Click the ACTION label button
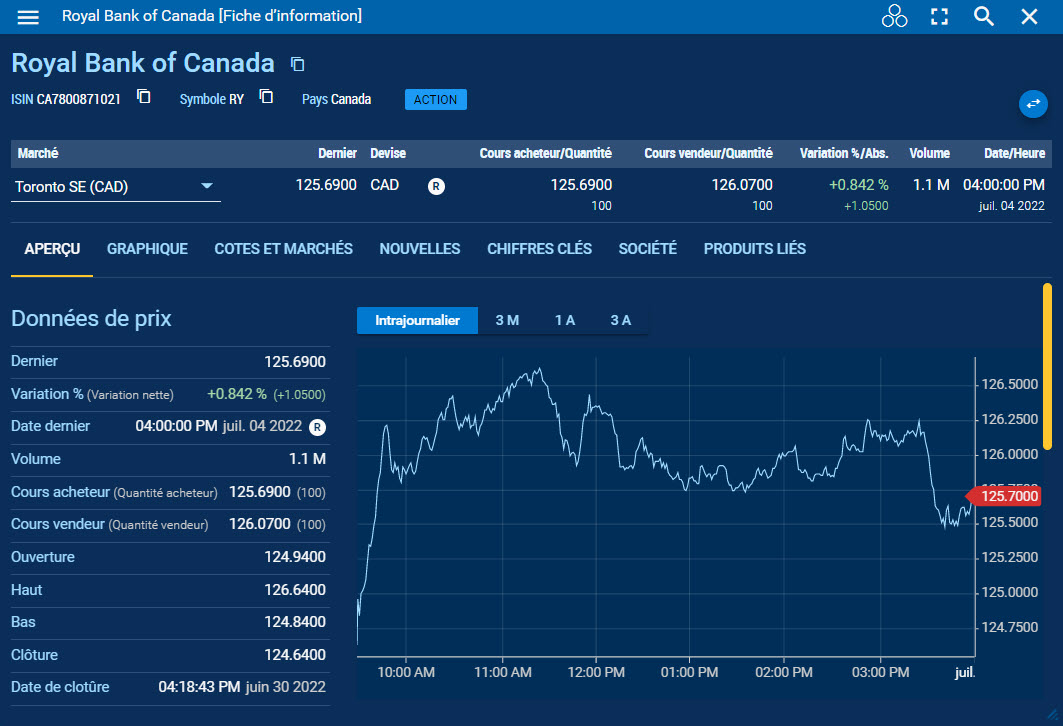 click(x=435, y=100)
